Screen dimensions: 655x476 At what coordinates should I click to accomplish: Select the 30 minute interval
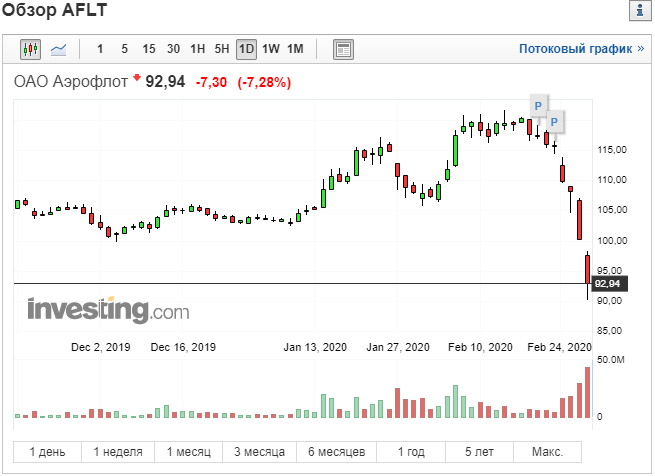tap(173, 49)
